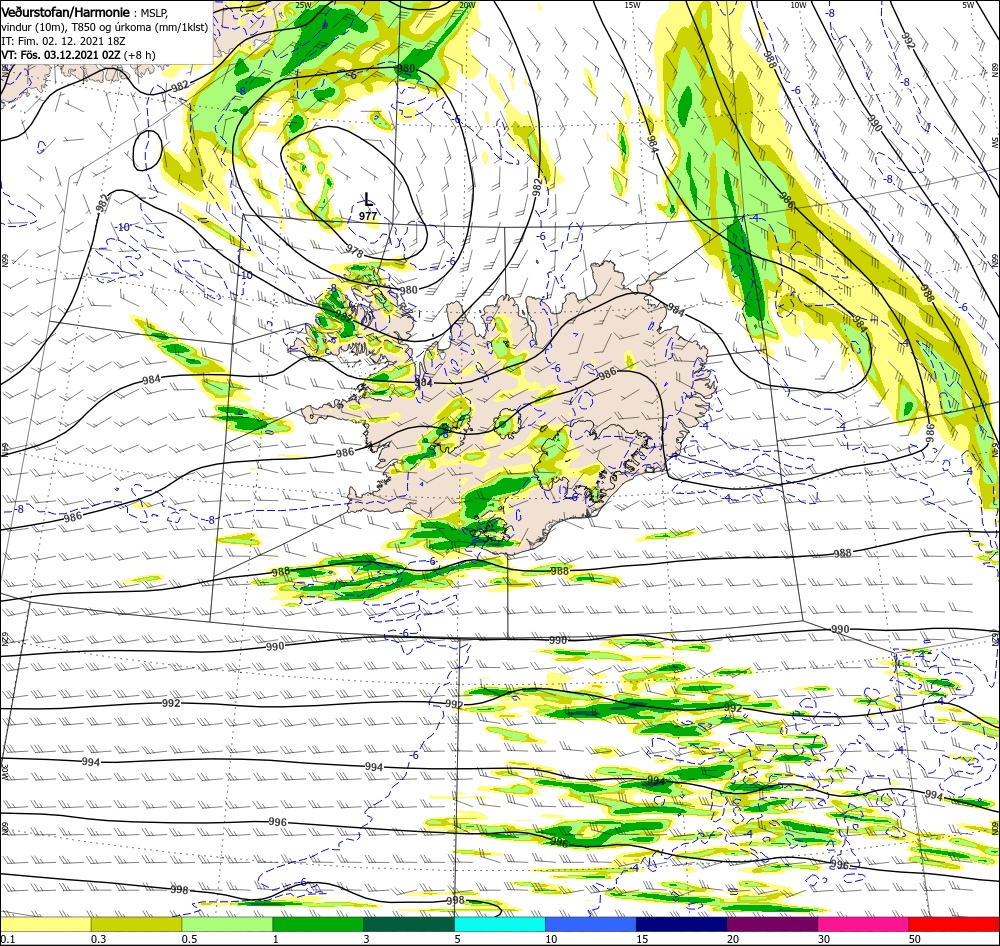Pick the cyan 5–10 legend swatch
The image size is (1000, 946).
[x=500, y=924]
